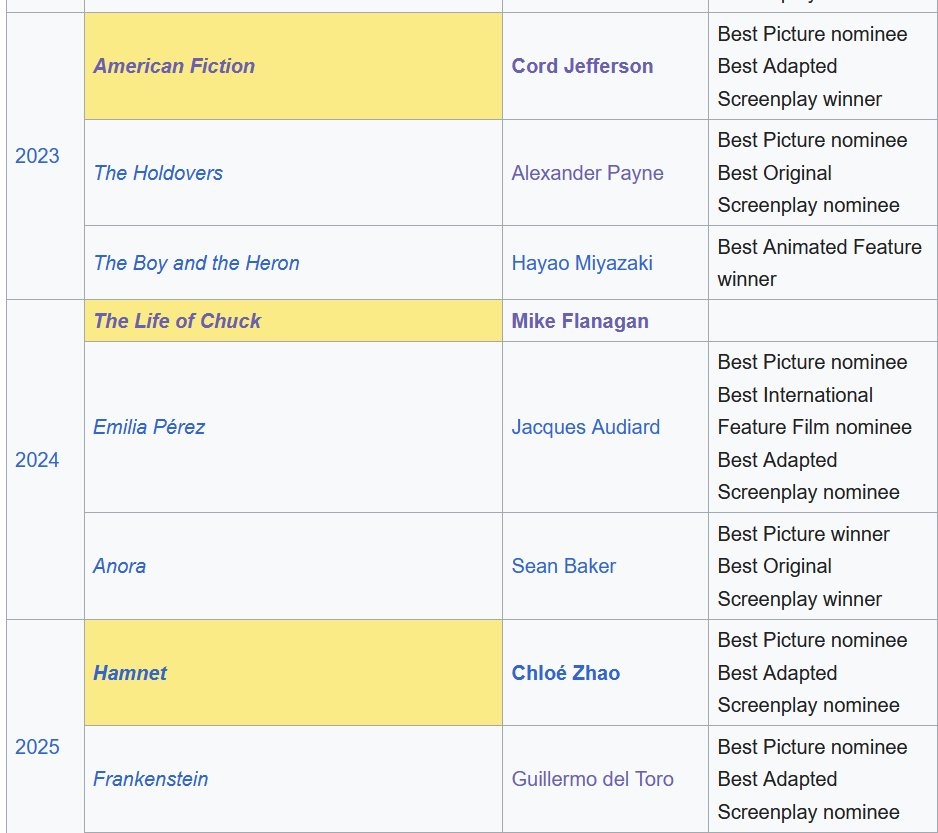Click the Mike Flanagan director link
The width and height of the screenshot is (938, 833).
[580, 321]
